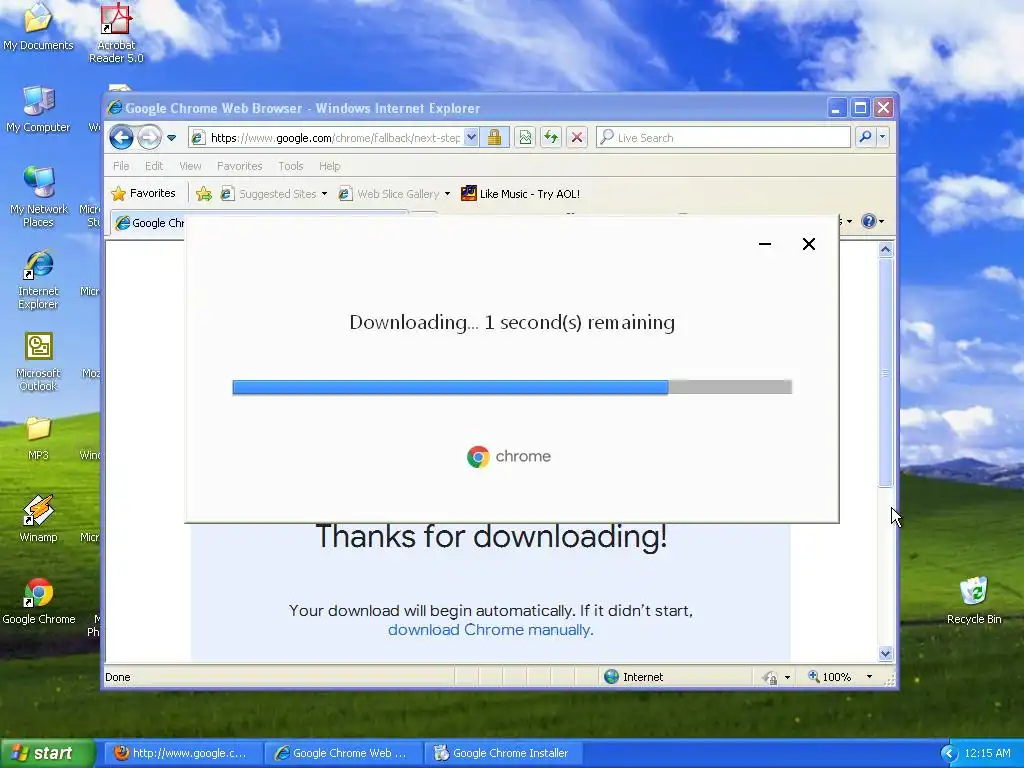Click the search magnifier button
This screenshot has height=768, width=1024.
click(x=865, y=137)
